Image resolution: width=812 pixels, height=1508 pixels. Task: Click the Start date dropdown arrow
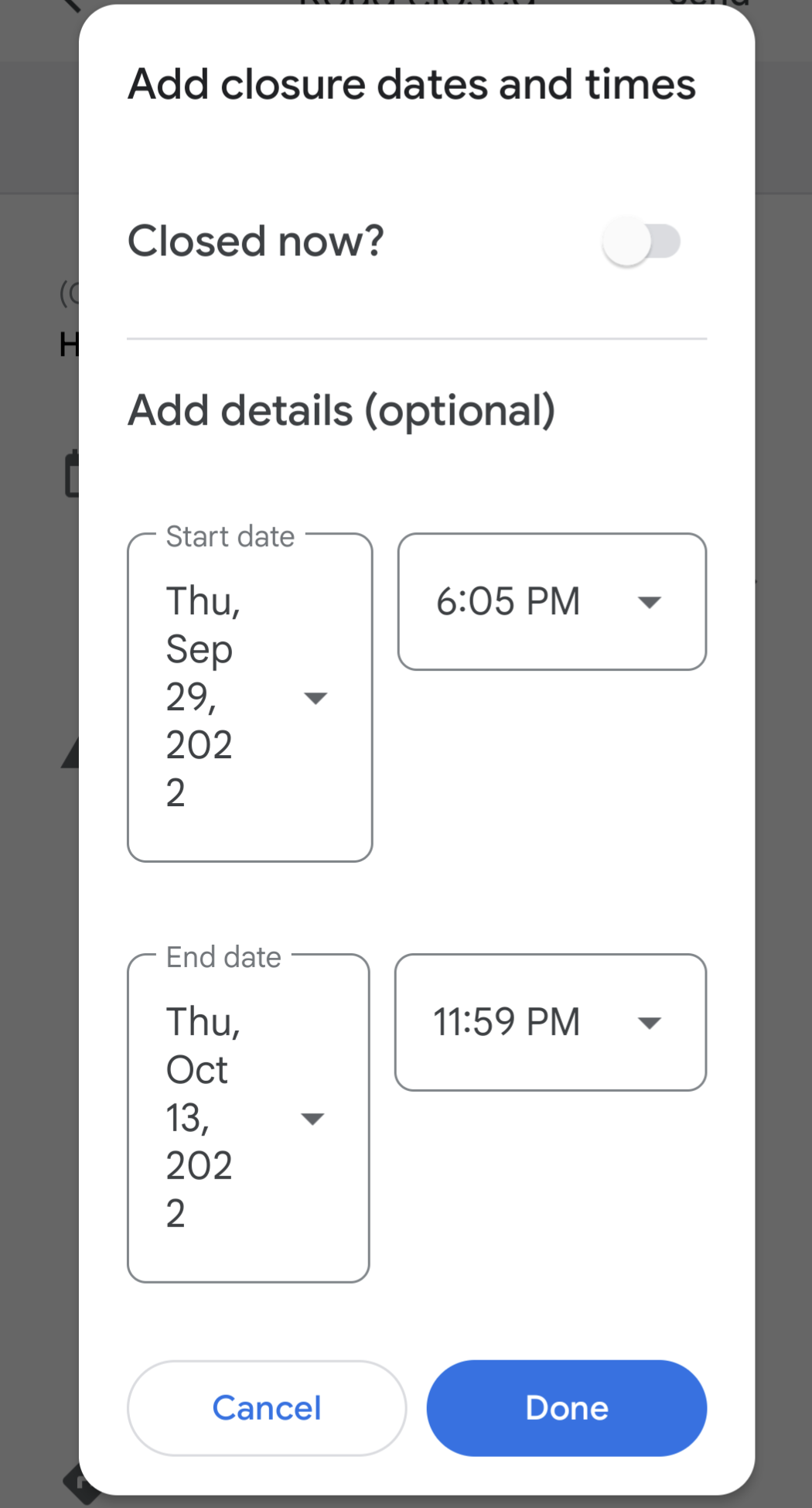pyautogui.click(x=316, y=698)
